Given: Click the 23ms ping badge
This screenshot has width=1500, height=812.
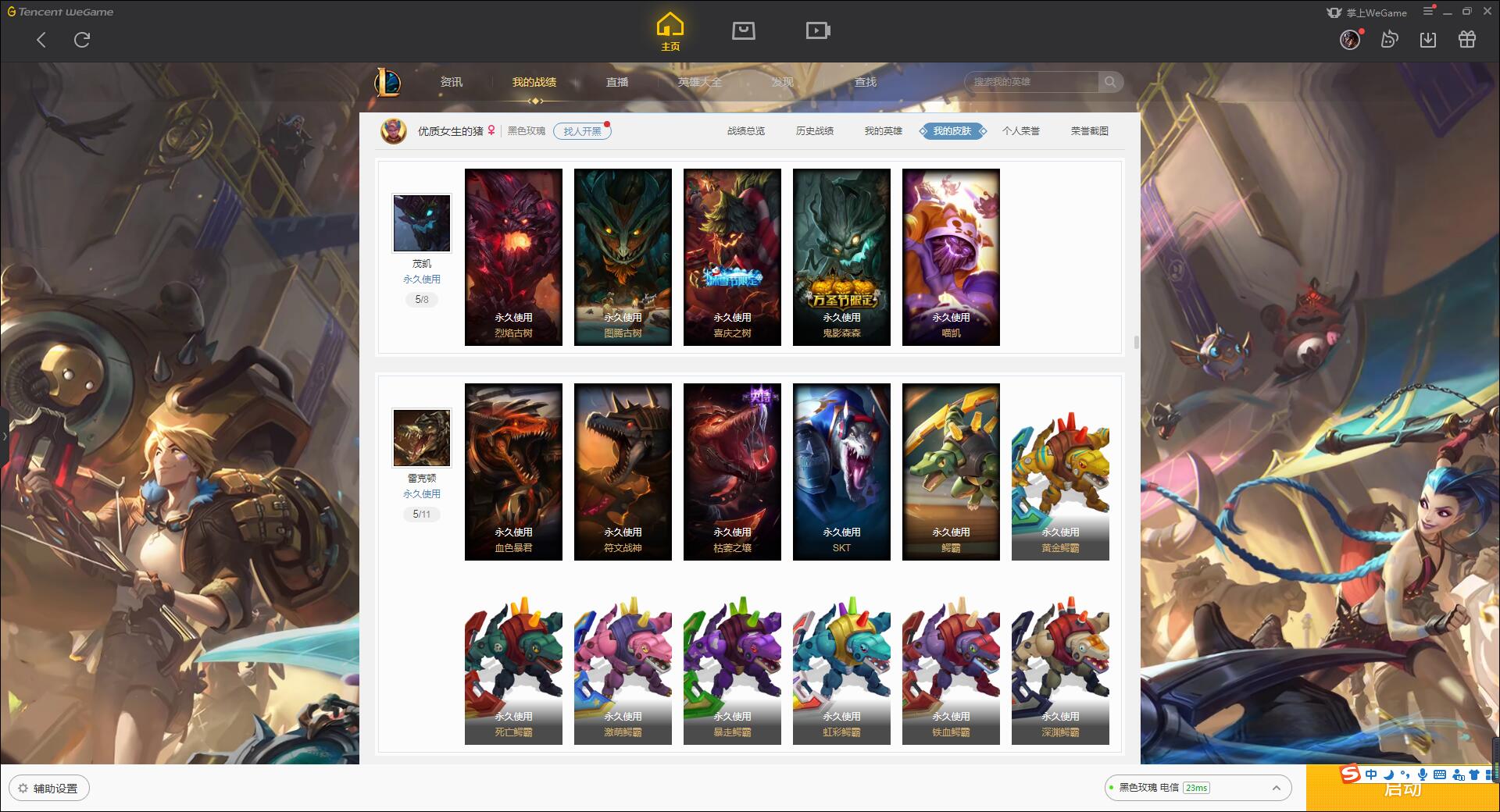Looking at the screenshot, I should pos(1196,788).
